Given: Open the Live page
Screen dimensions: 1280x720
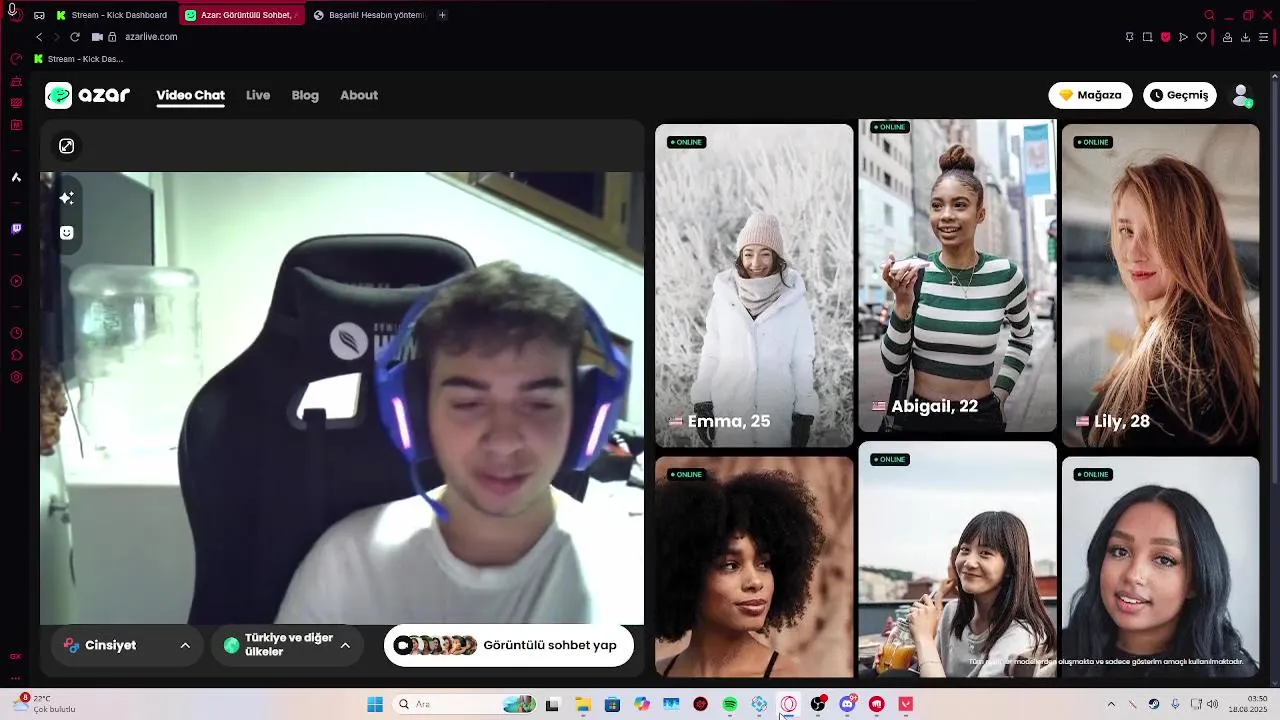Looking at the screenshot, I should [258, 95].
